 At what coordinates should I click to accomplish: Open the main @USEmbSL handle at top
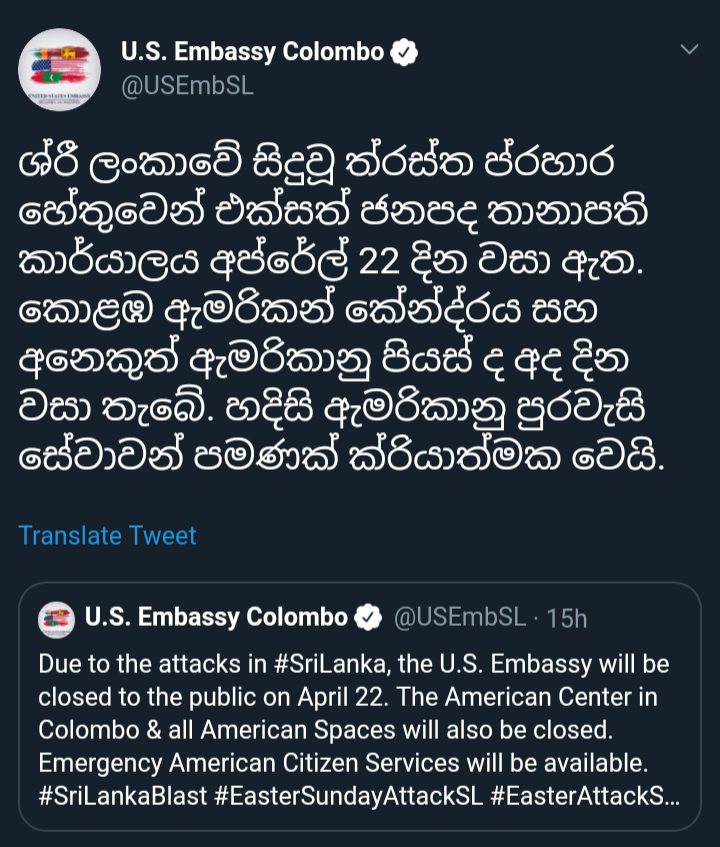[x=187, y=86]
